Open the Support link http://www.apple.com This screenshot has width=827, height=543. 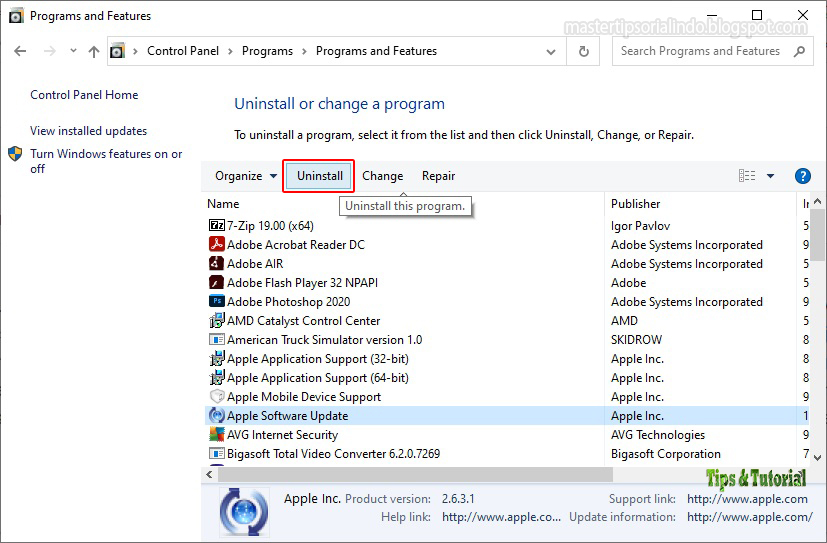(x=747, y=499)
